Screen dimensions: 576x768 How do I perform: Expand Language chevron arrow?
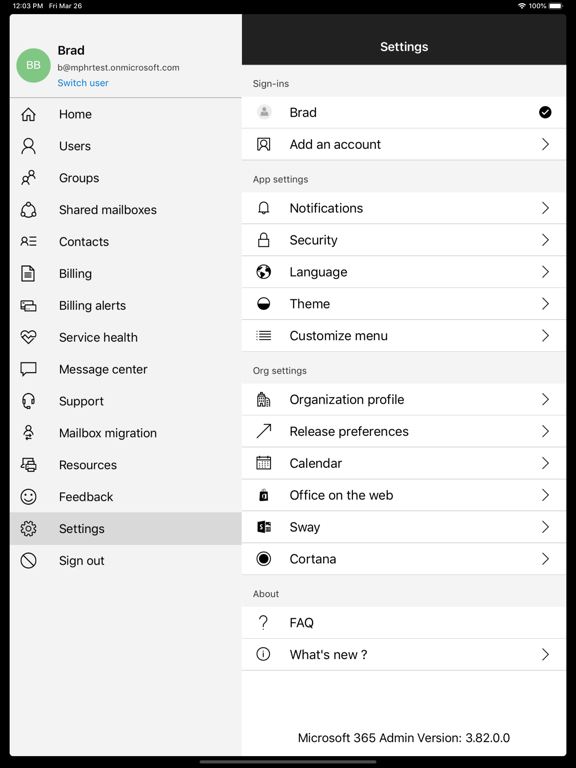pyautogui.click(x=545, y=272)
